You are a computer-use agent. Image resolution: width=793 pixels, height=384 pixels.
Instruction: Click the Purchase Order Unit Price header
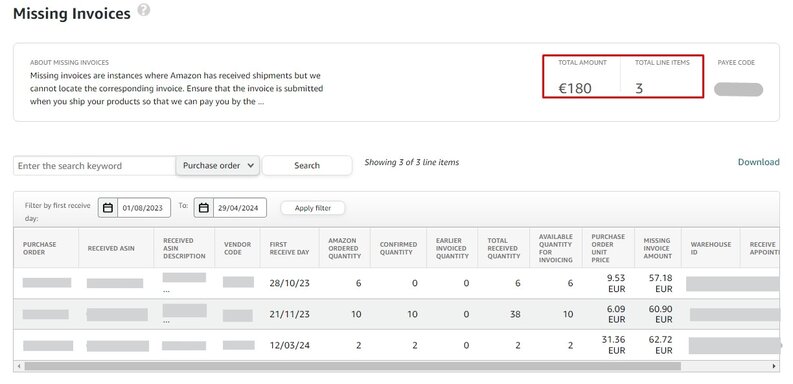tap(608, 248)
